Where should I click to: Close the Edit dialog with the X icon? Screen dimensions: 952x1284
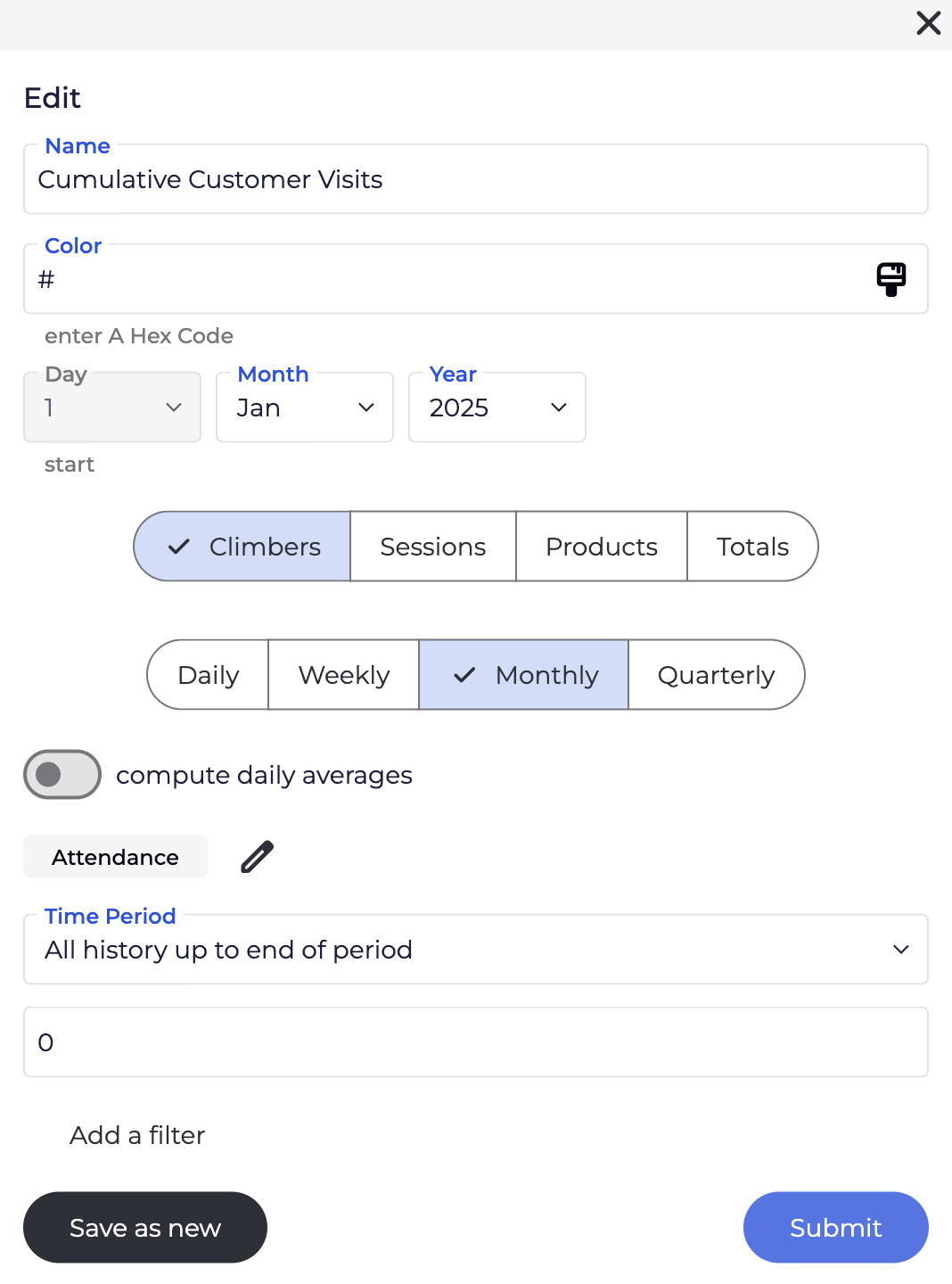pyautogui.click(x=928, y=23)
